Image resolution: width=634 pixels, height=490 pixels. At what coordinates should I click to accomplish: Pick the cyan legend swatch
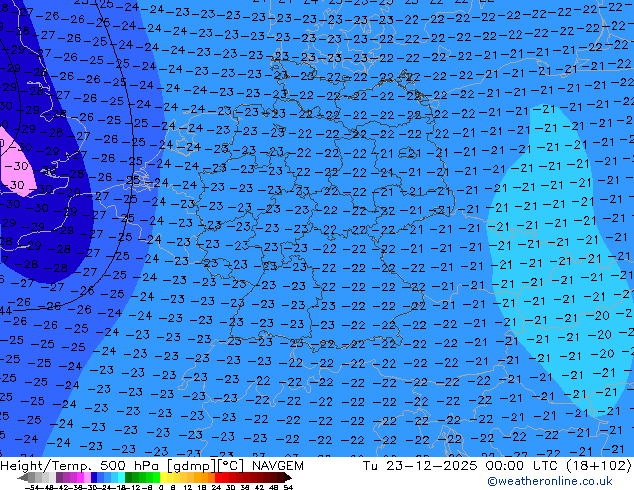(x=121, y=477)
